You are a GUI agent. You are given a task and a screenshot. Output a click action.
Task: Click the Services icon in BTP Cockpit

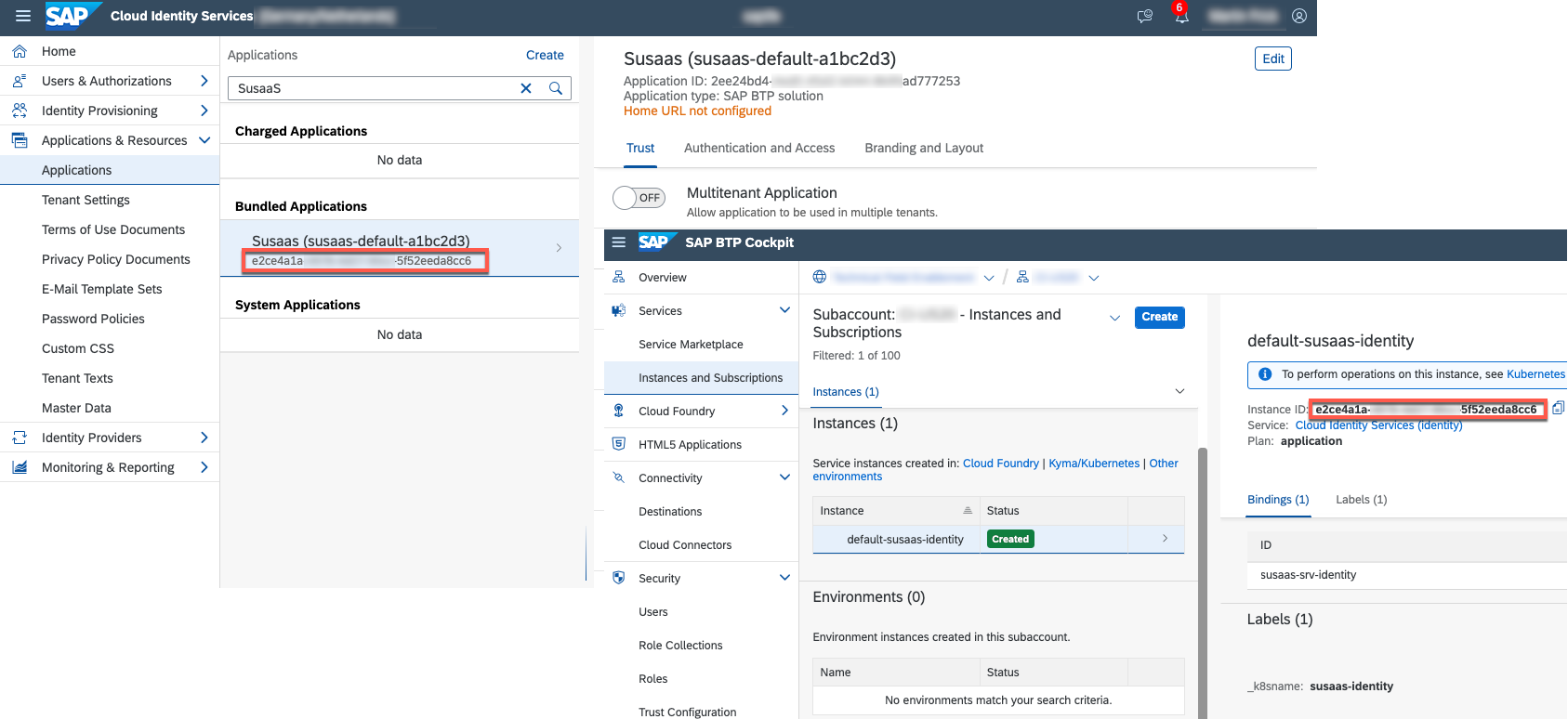tap(619, 310)
